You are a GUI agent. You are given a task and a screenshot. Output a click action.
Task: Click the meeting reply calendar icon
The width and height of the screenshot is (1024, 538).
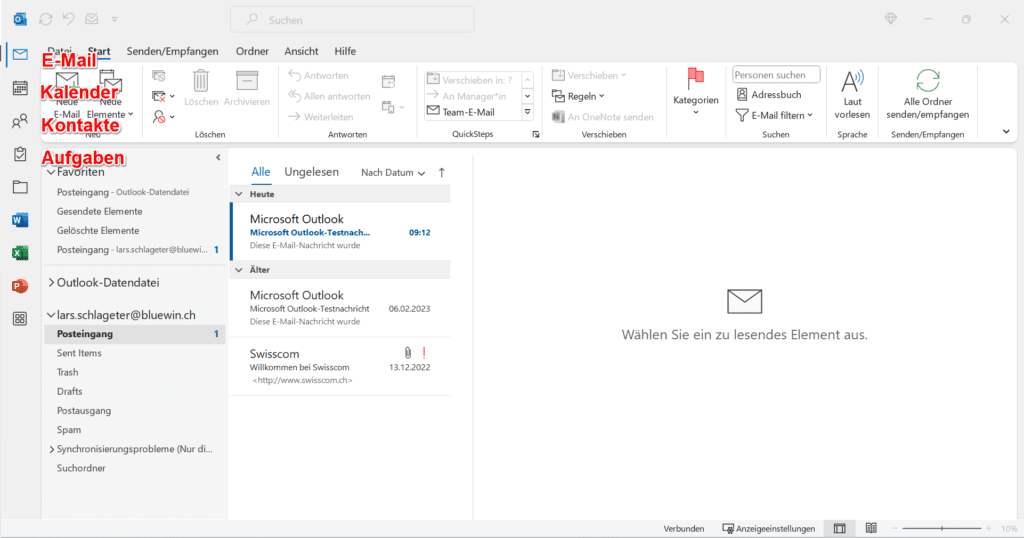(389, 82)
